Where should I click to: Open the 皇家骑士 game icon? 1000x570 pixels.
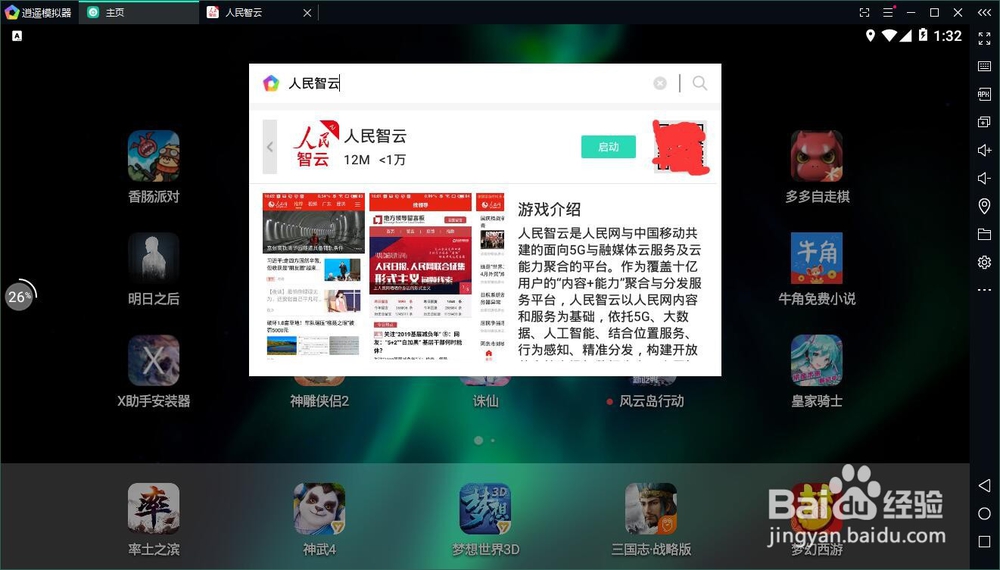(x=816, y=360)
